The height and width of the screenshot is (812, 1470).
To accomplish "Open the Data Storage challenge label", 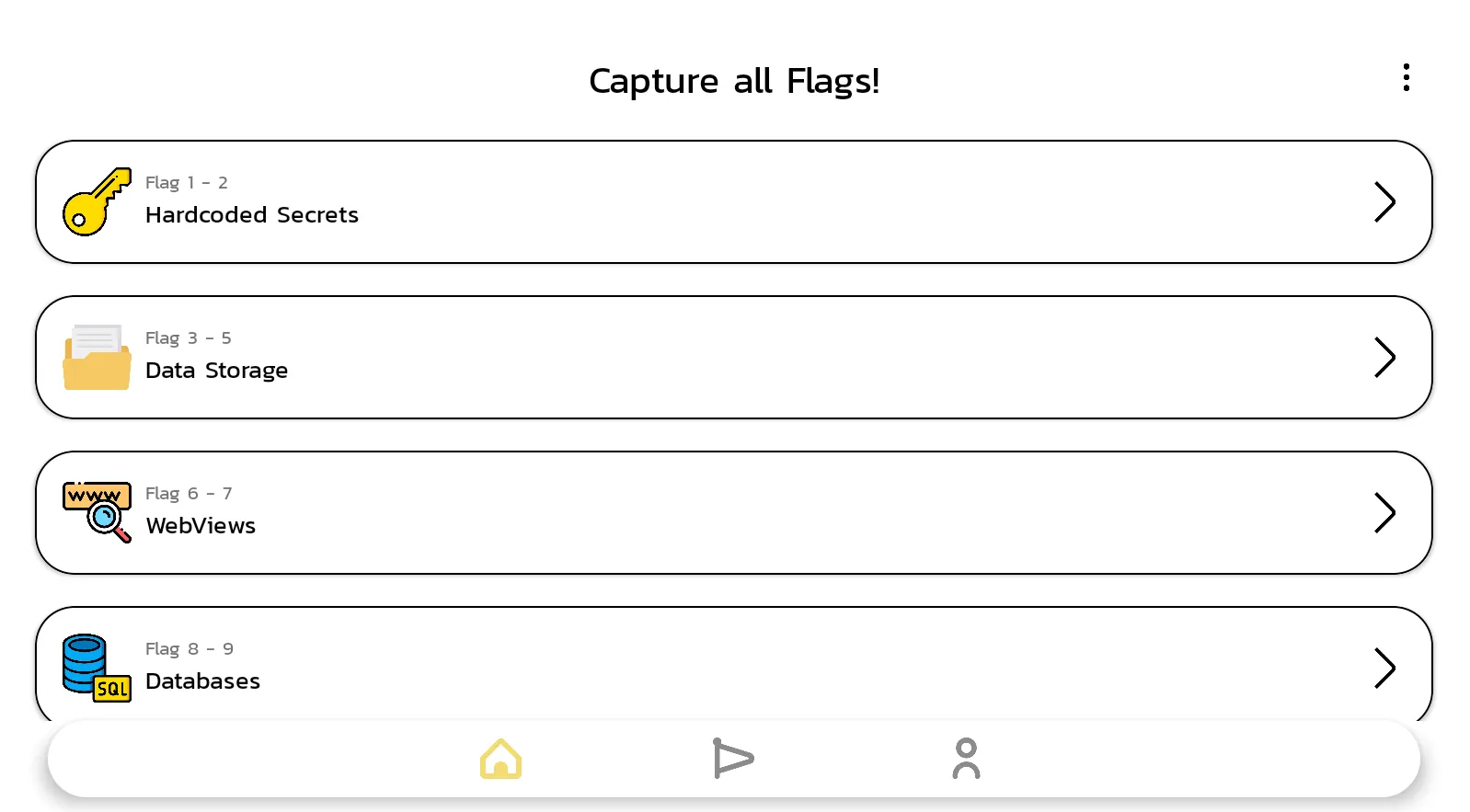I will pos(217,371).
